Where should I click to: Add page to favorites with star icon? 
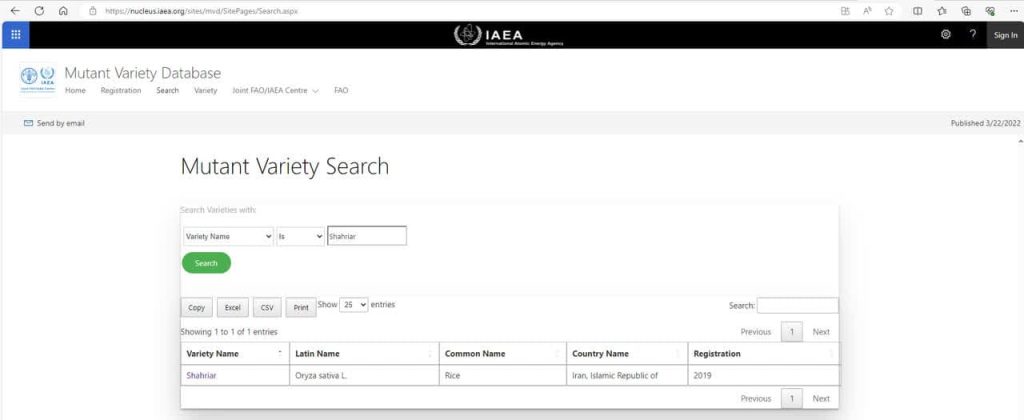888,11
